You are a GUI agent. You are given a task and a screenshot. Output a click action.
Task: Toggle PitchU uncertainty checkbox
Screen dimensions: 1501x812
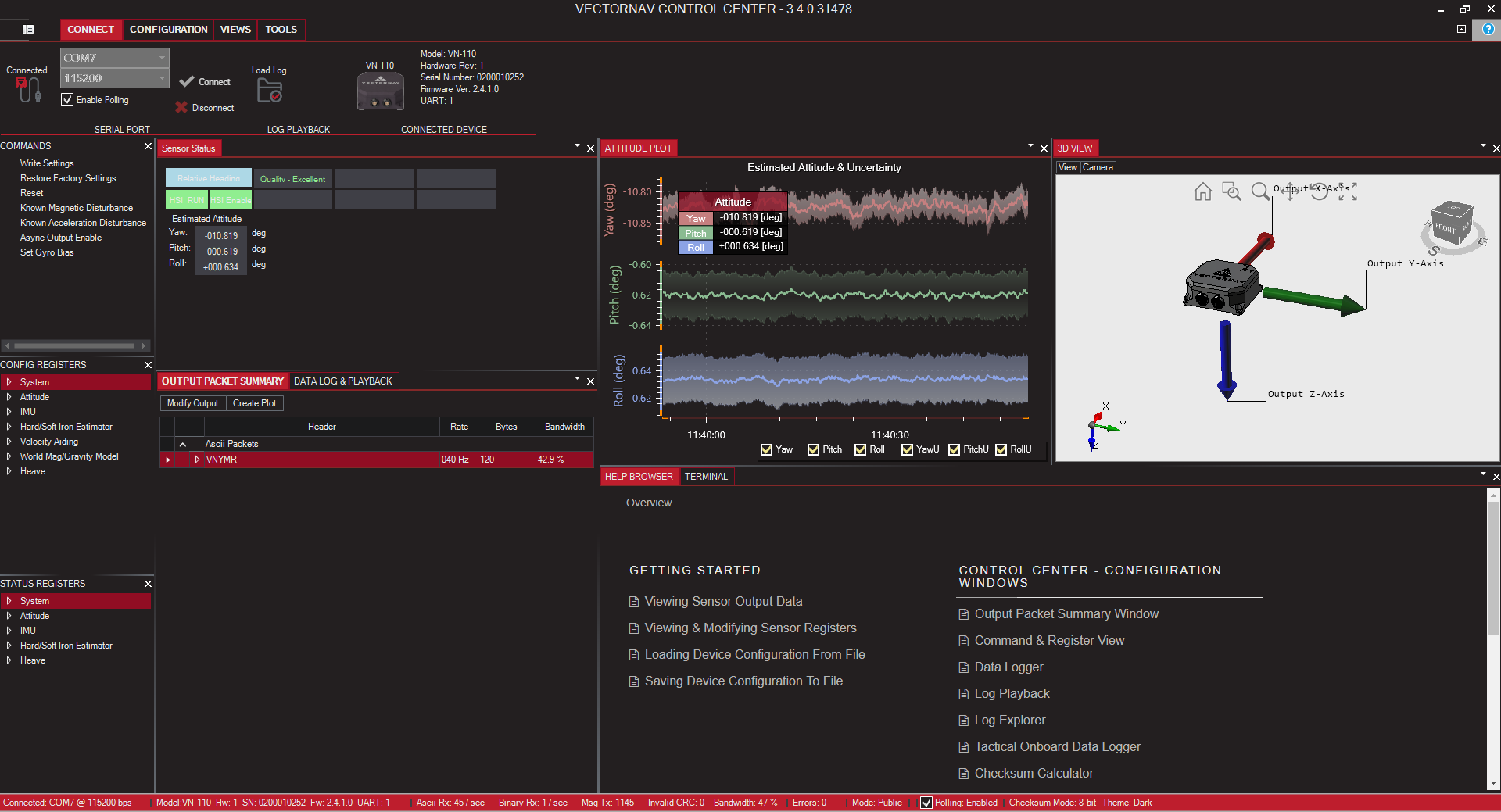coord(954,449)
